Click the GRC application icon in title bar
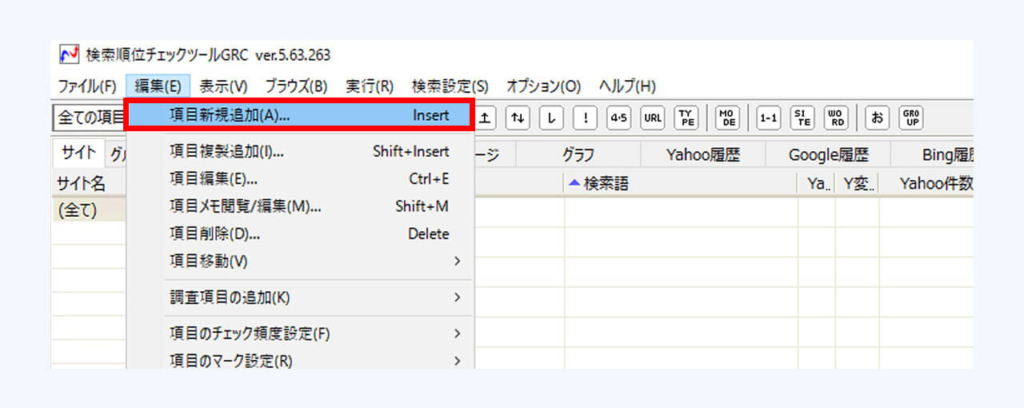 69,55
